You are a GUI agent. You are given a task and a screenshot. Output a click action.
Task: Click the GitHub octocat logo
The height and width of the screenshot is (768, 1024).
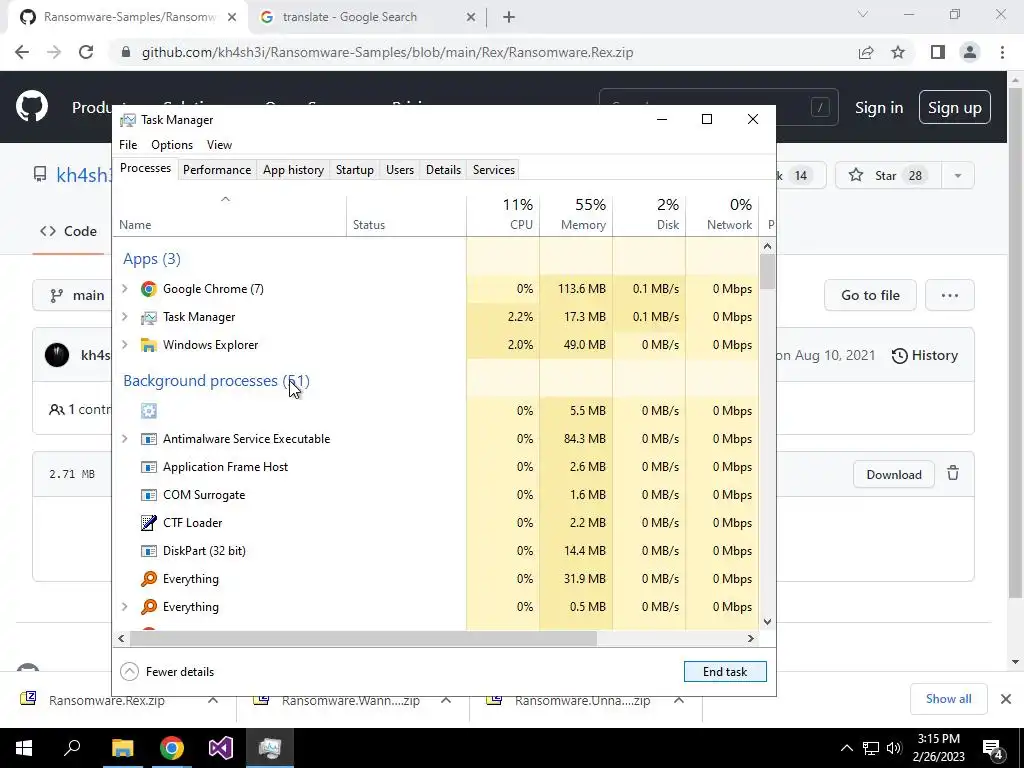[x=32, y=106]
